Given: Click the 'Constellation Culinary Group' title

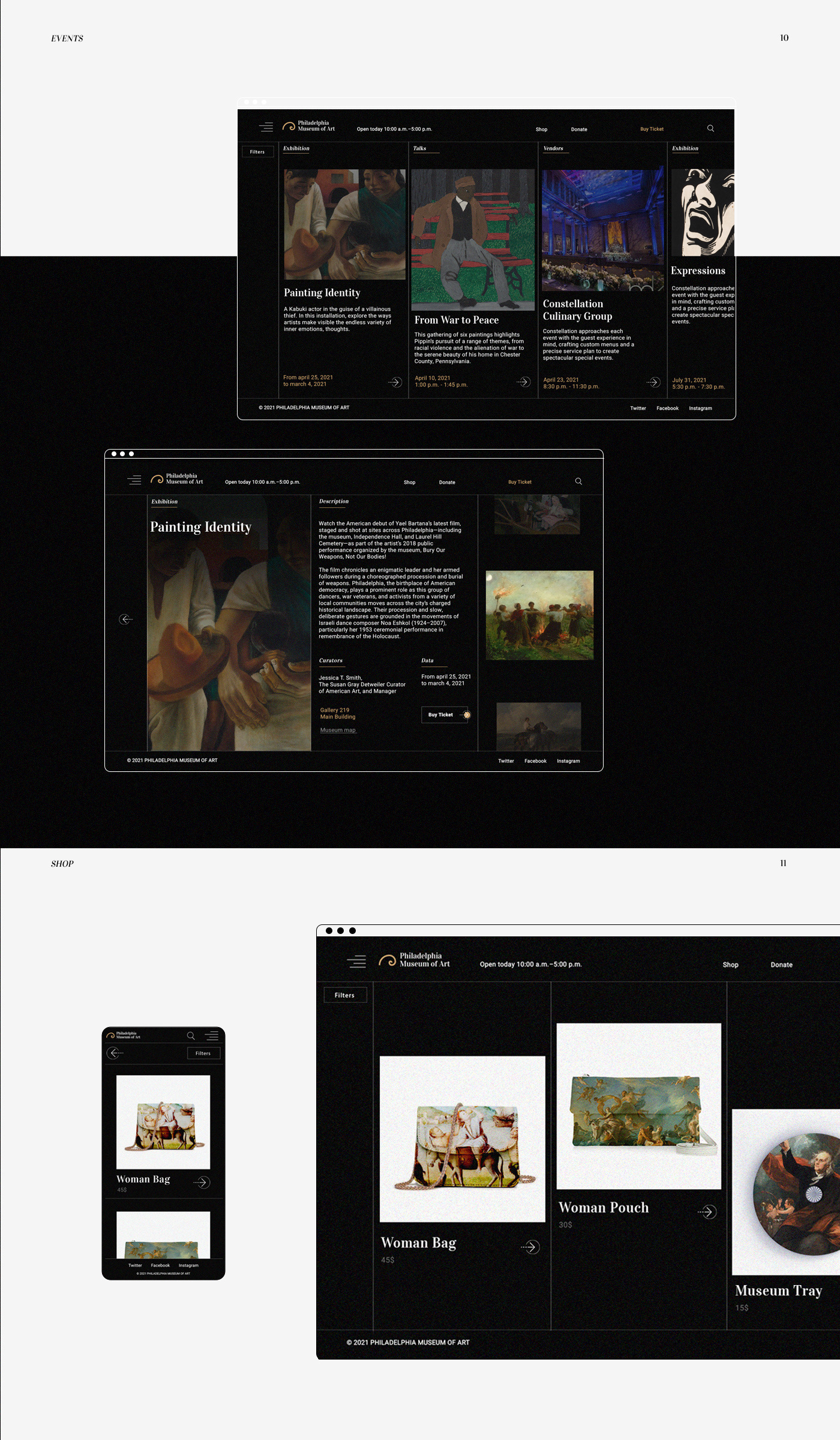Looking at the screenshot, I should pyautogui.click(x=577, y=310).
